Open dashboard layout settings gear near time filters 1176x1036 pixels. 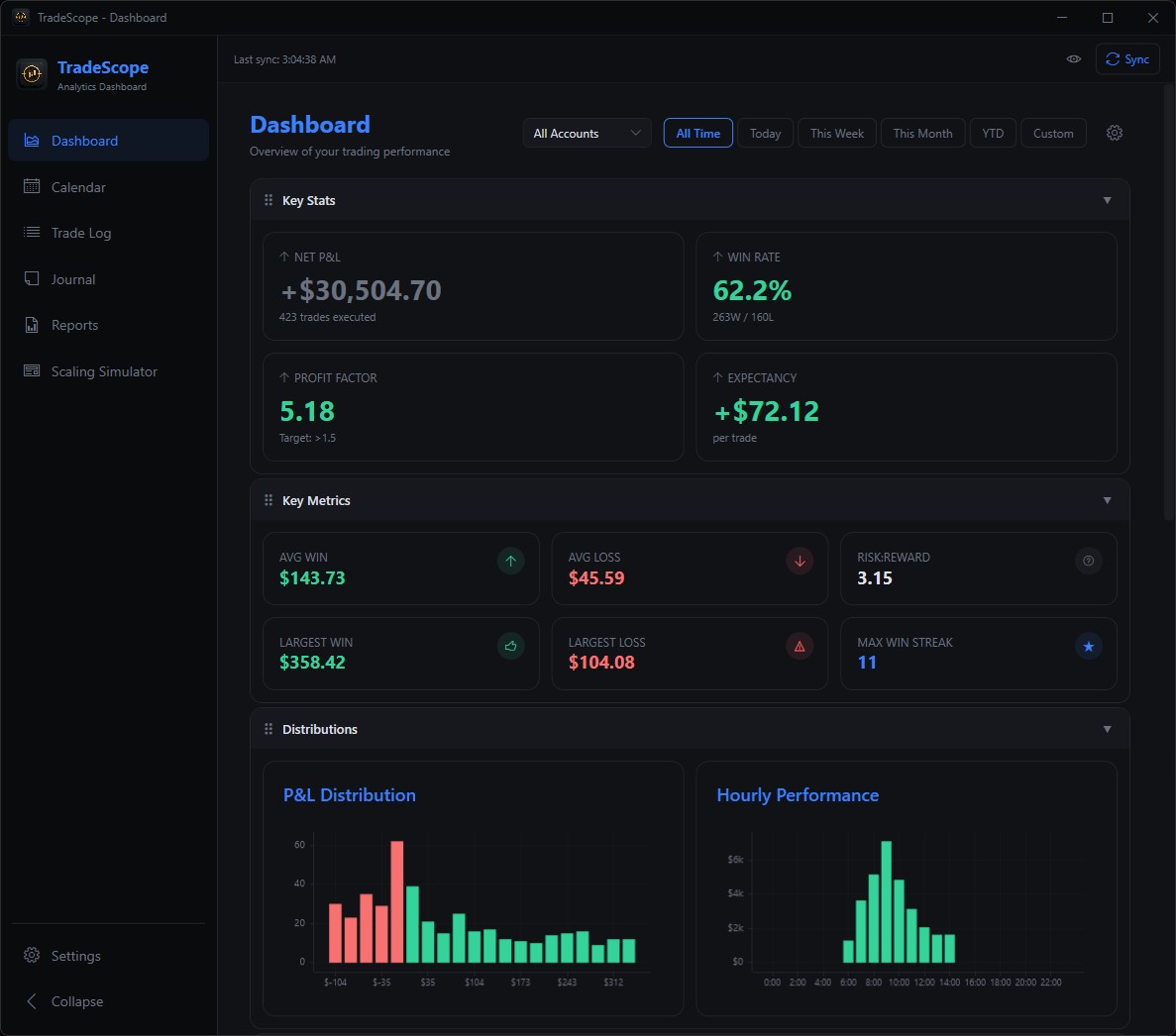pos(1115,133)
